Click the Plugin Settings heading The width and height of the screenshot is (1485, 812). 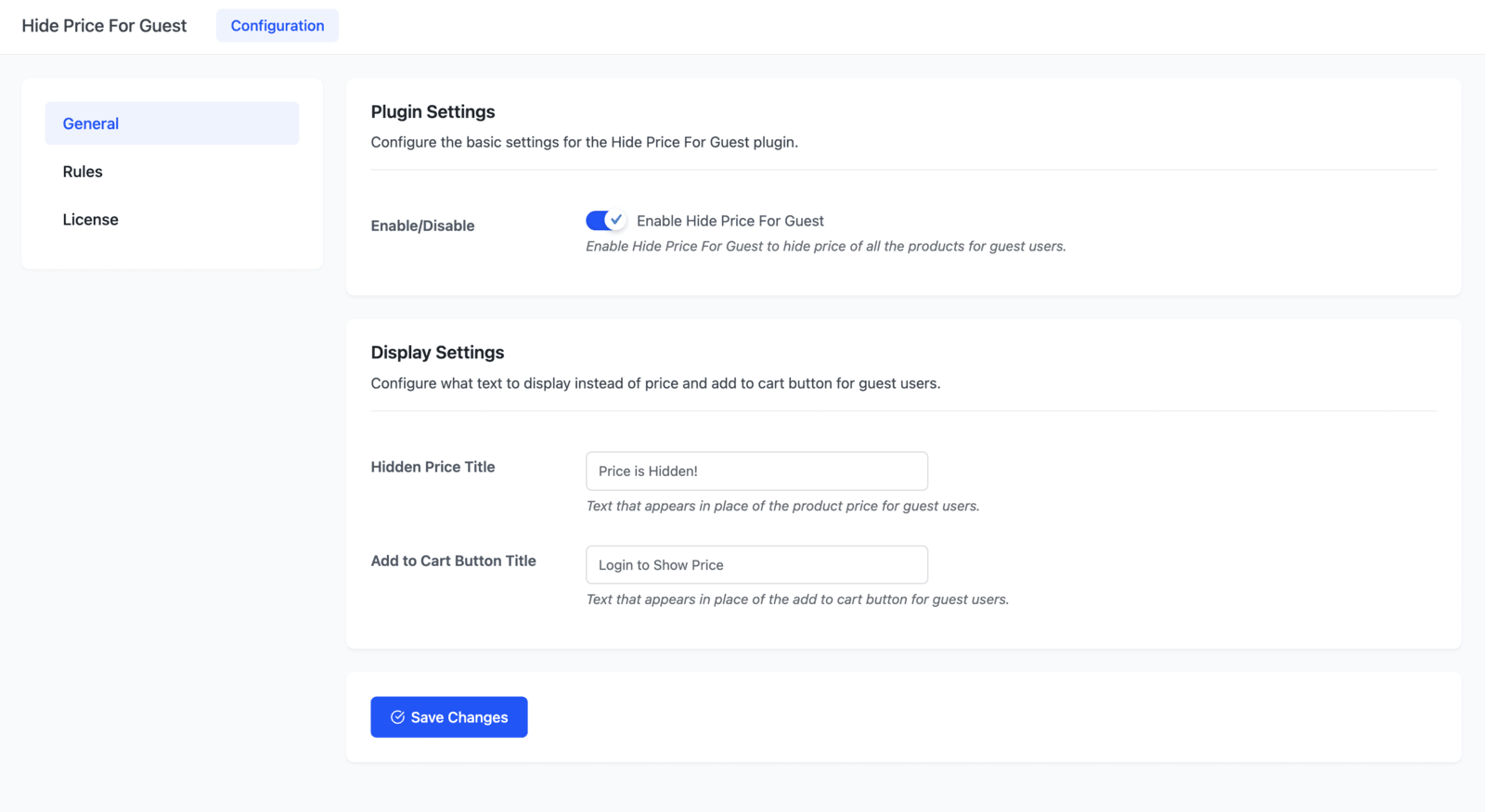coord(433,111)
